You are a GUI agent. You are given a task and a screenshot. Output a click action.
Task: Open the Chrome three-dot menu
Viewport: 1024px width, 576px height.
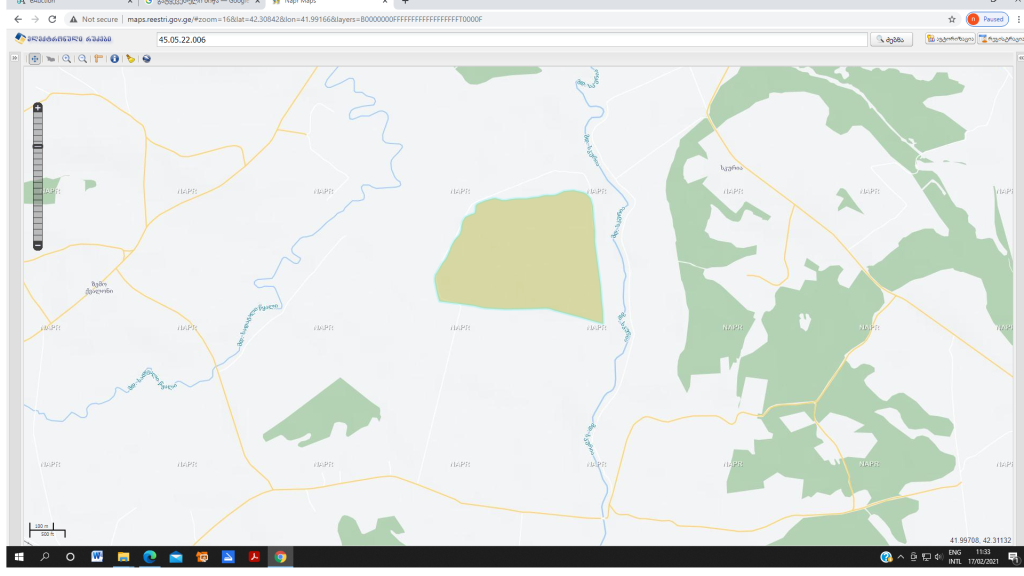click(x=1019, y=20)
